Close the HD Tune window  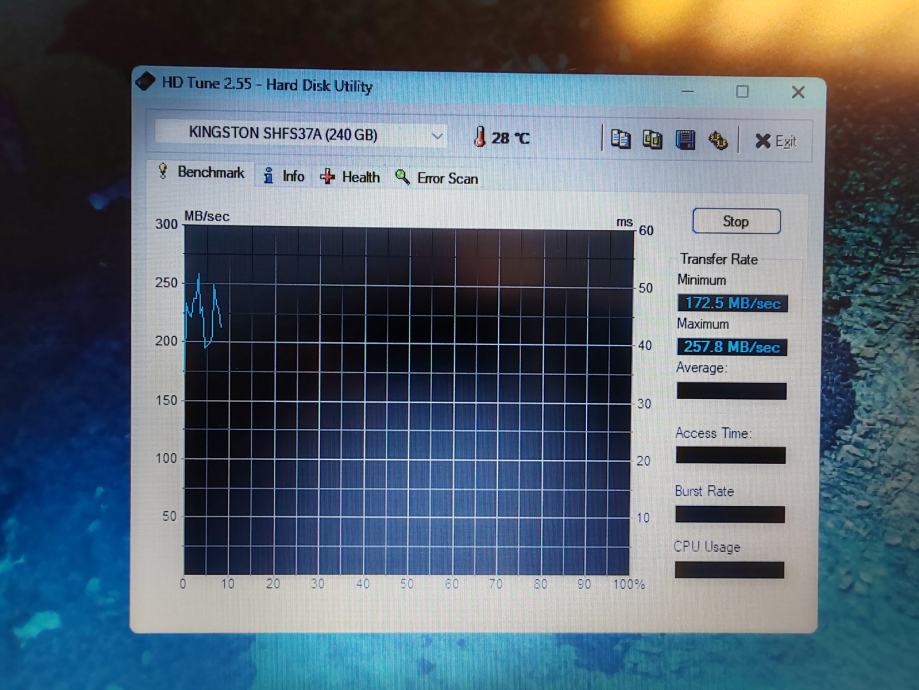[x=798, y=92]
